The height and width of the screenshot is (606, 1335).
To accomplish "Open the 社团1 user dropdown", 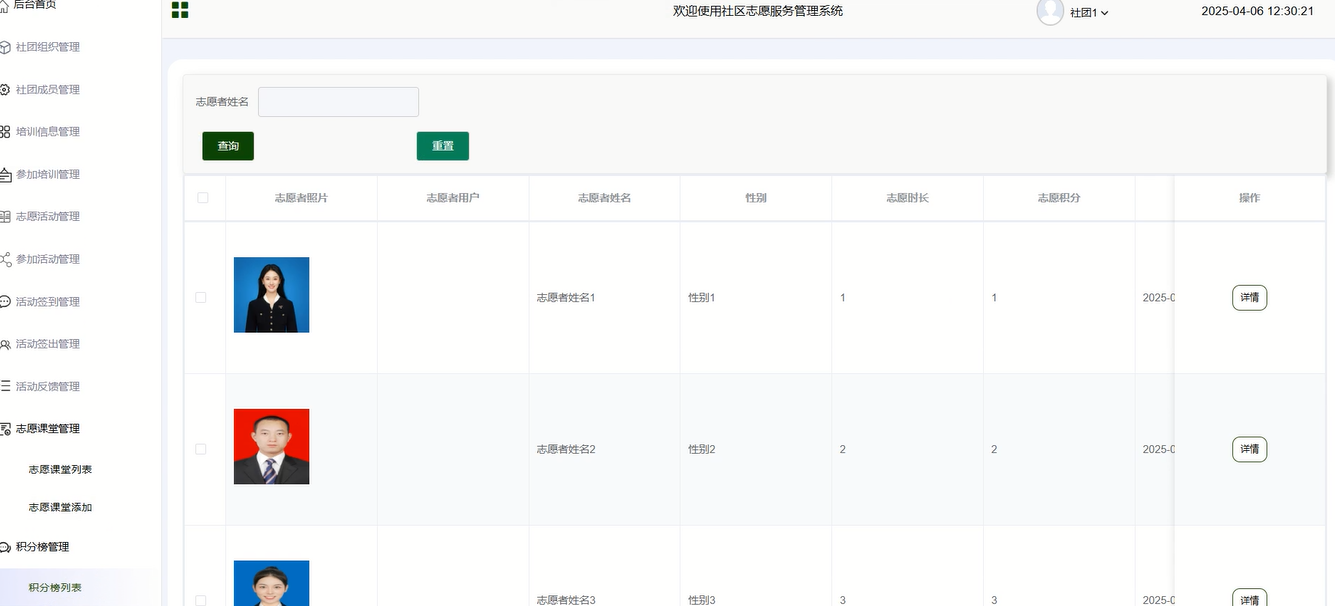I will coord(1088,13).
